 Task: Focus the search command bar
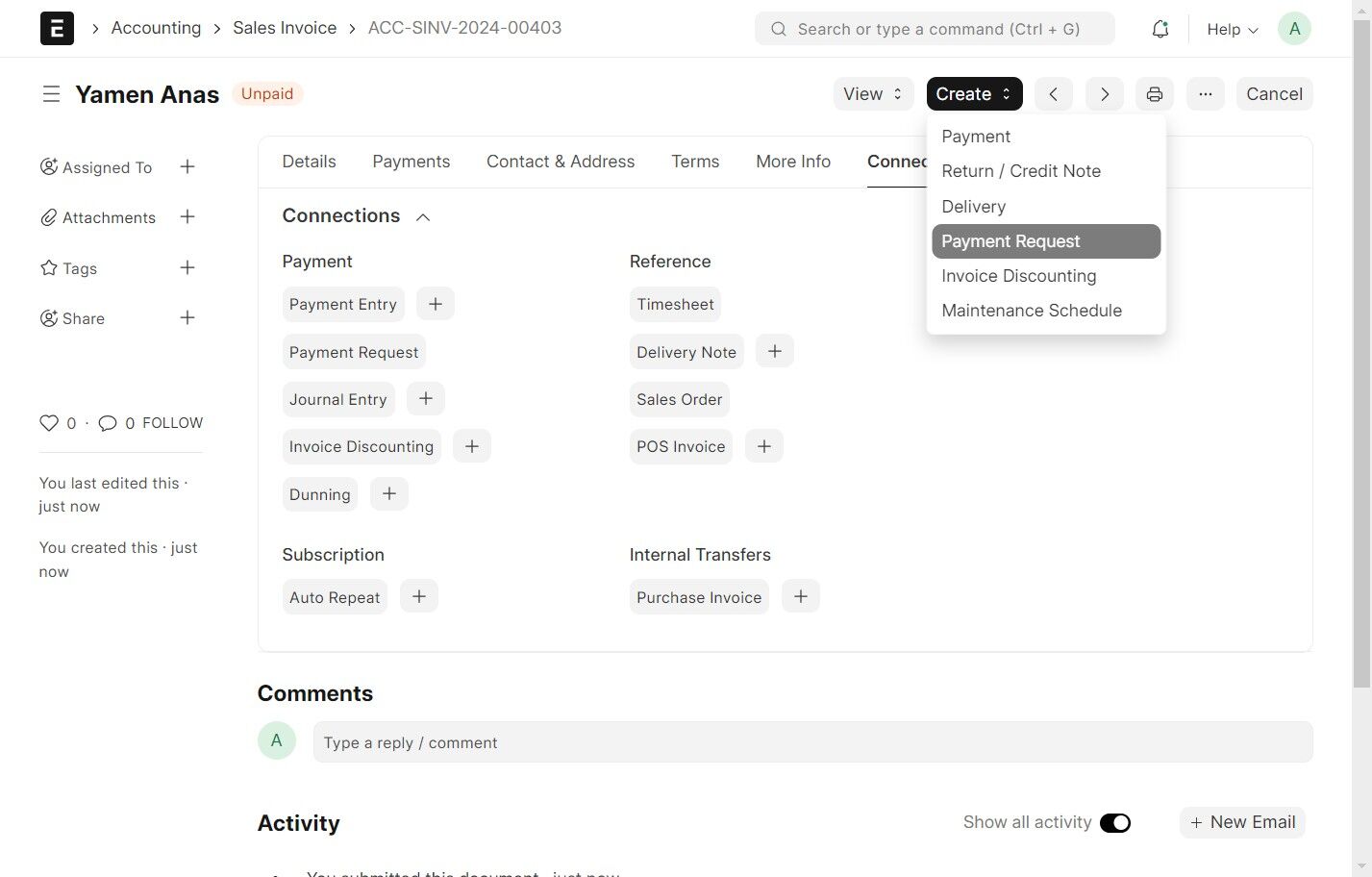coord(935,29)
